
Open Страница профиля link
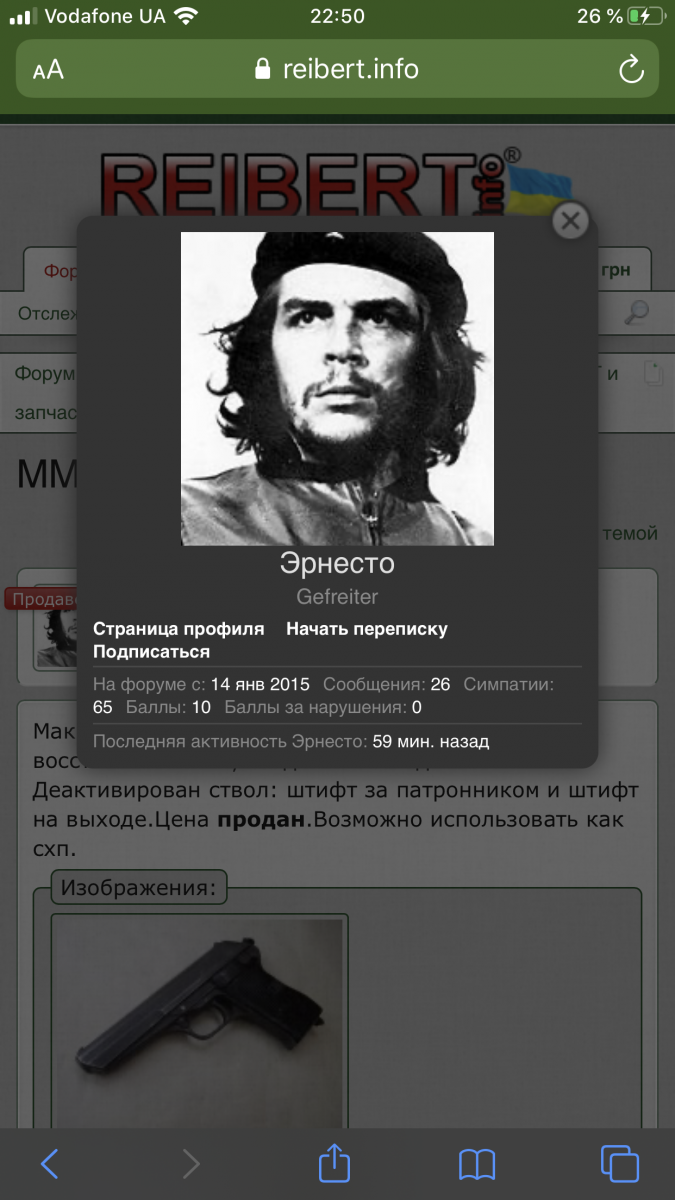[179, 629]
